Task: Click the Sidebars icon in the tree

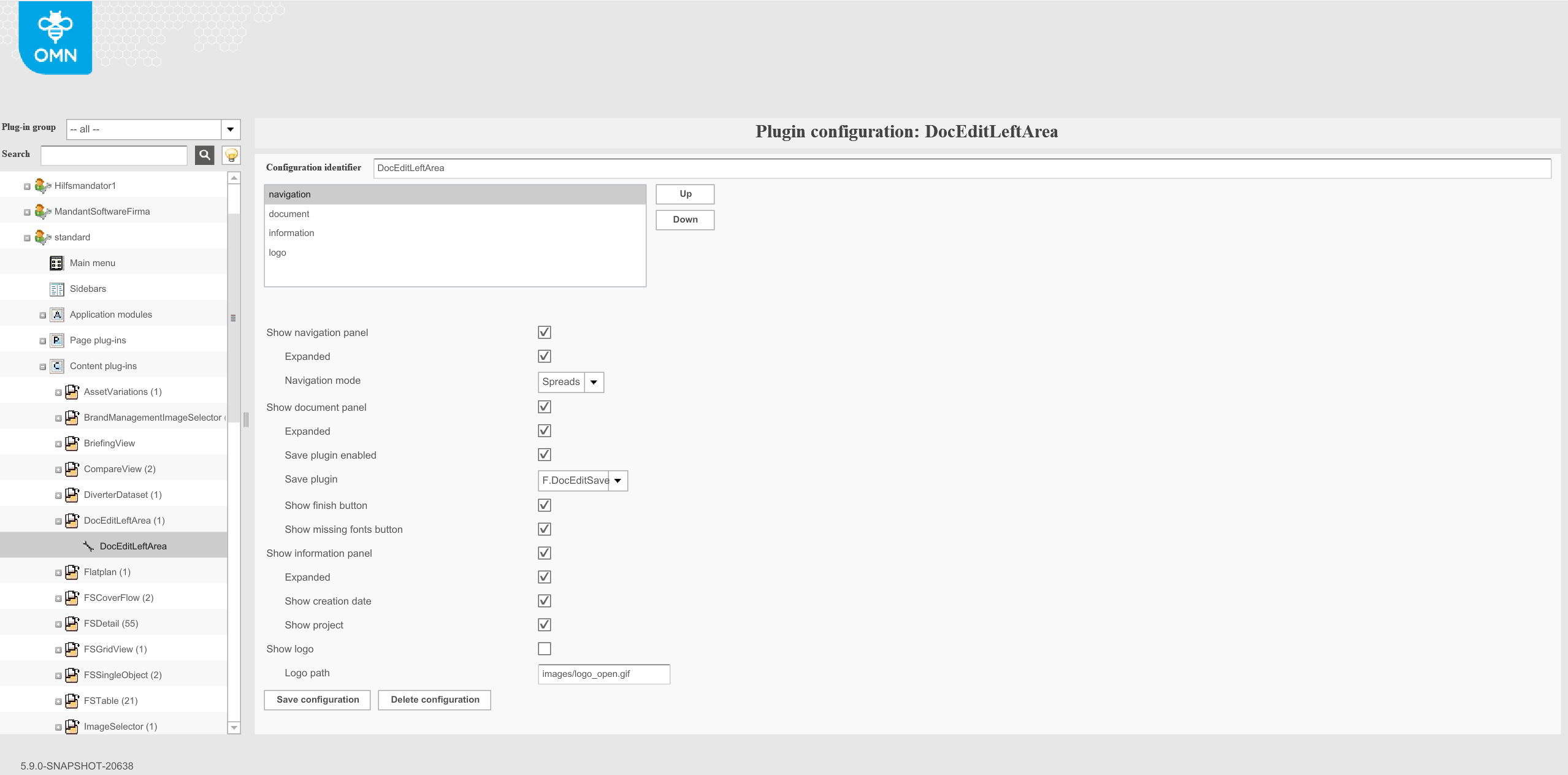Action: pyautogui.click(x=56, y=289)
